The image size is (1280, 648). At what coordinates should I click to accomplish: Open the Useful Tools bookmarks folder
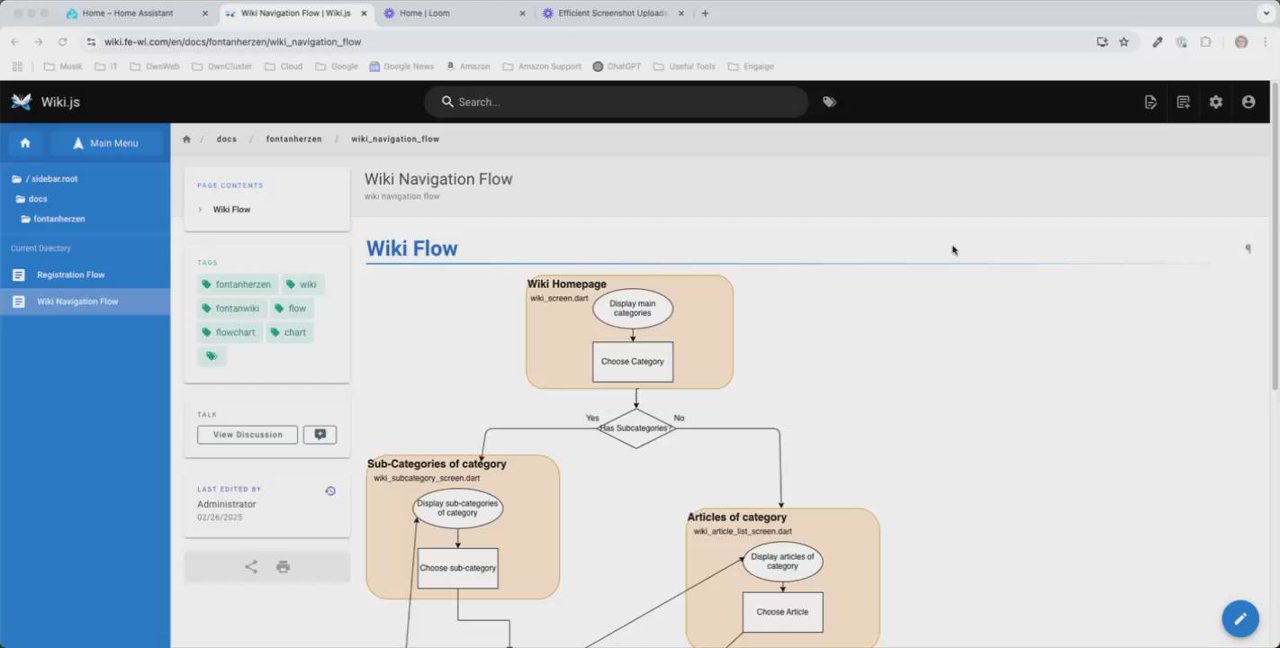[x=685, y=66]
